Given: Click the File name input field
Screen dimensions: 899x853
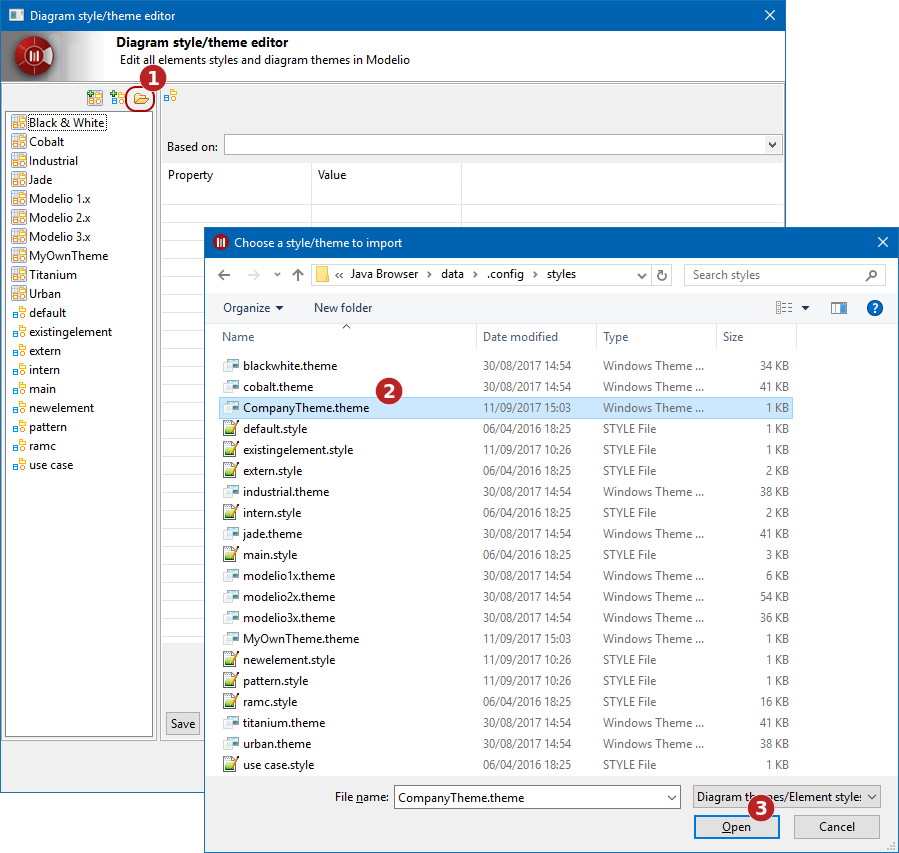Looking at the screenshot, I should pos(537,797).
